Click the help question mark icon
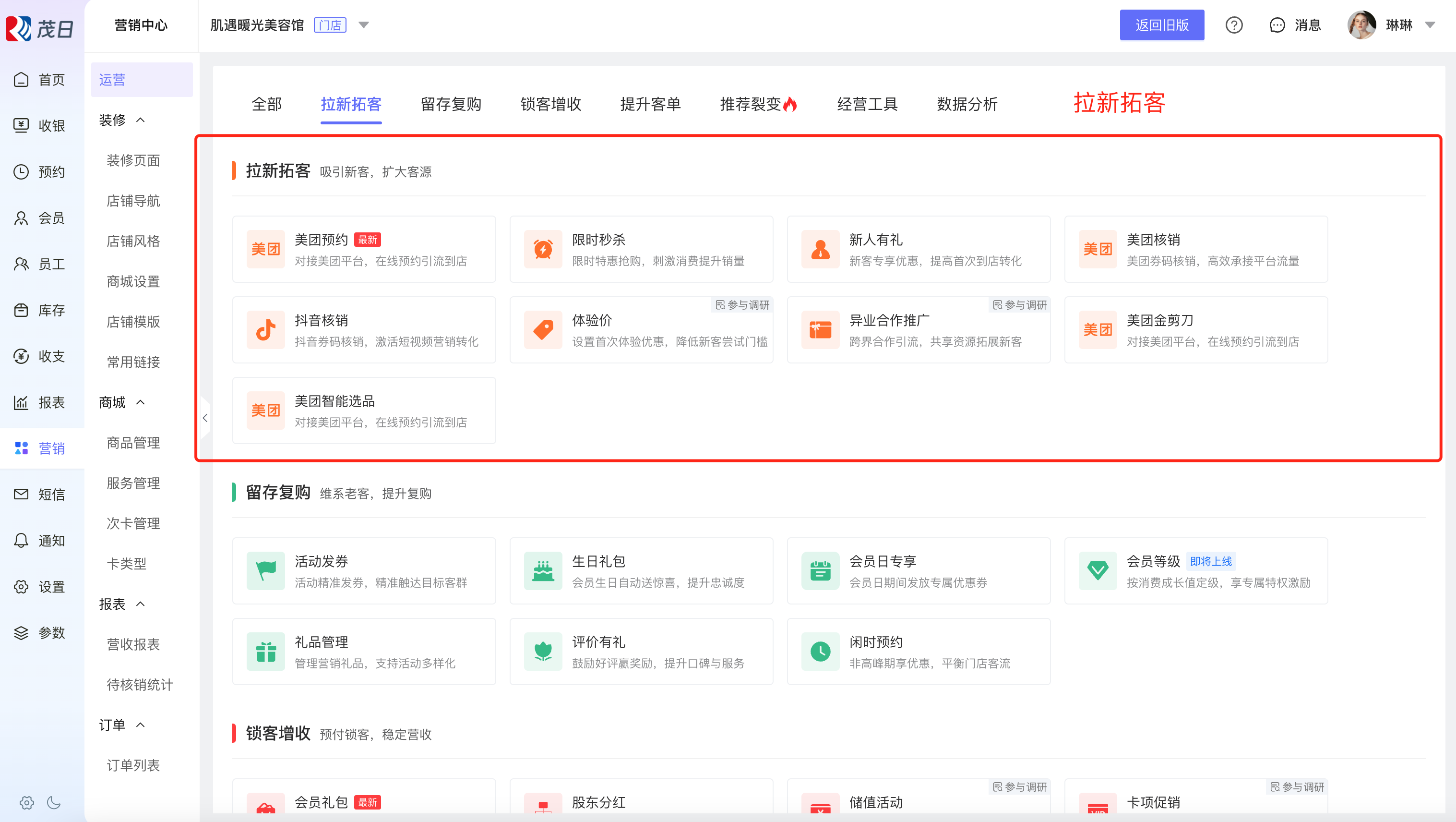The height and width of the screenshot is (822, 1456). pyautogui.click(x=1233, y=25)
